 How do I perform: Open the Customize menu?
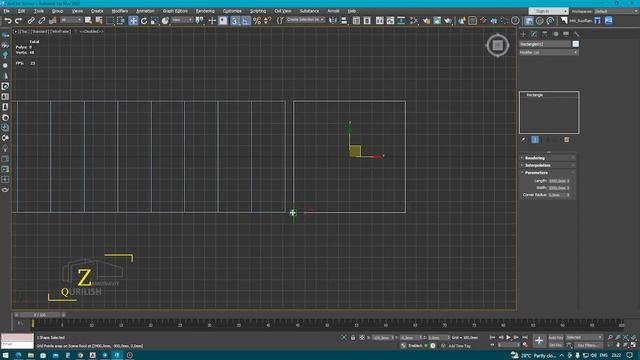point(232,11)
